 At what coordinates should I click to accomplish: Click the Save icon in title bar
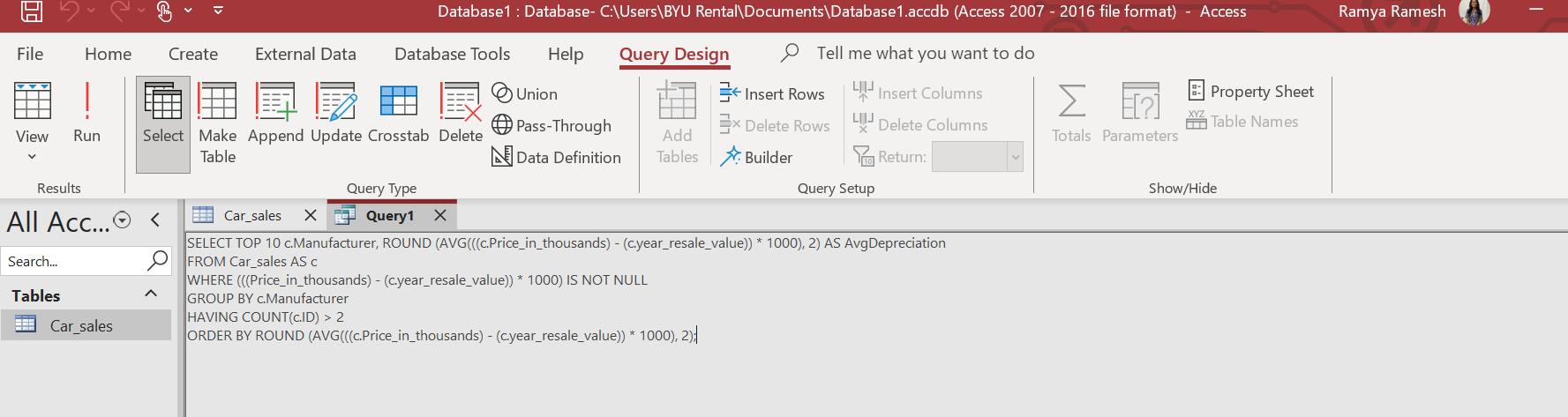[x=32, y=11]
